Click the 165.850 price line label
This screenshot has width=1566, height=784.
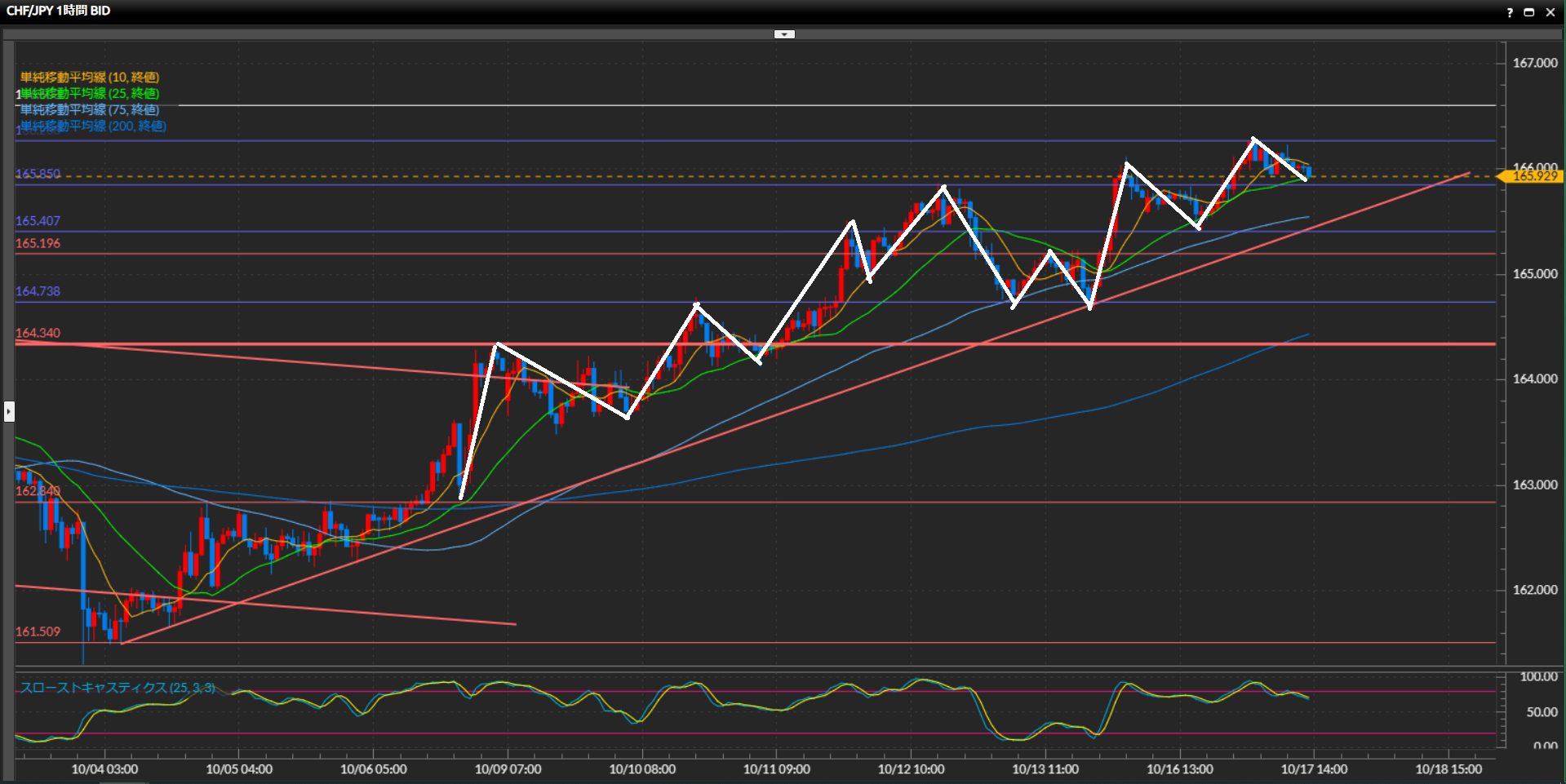[x=38, y=174]
